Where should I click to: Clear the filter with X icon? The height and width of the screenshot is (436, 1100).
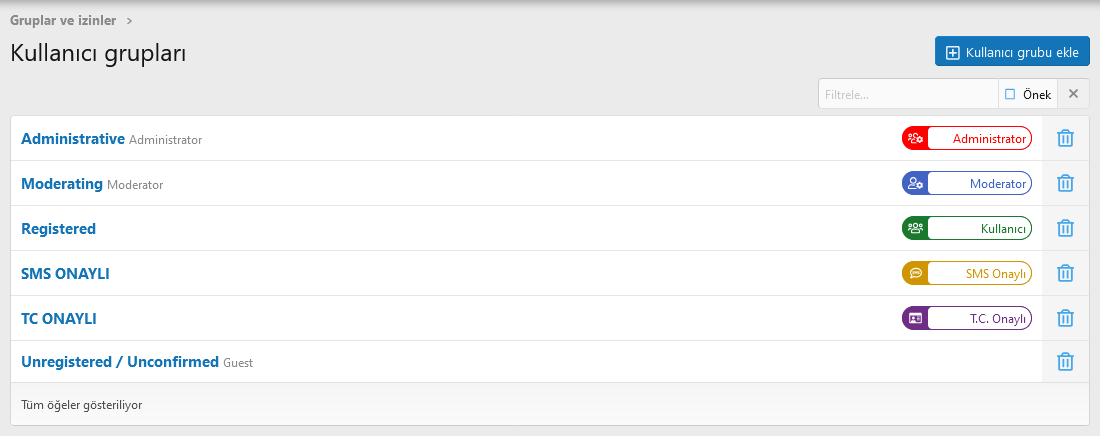(1073, 94)
